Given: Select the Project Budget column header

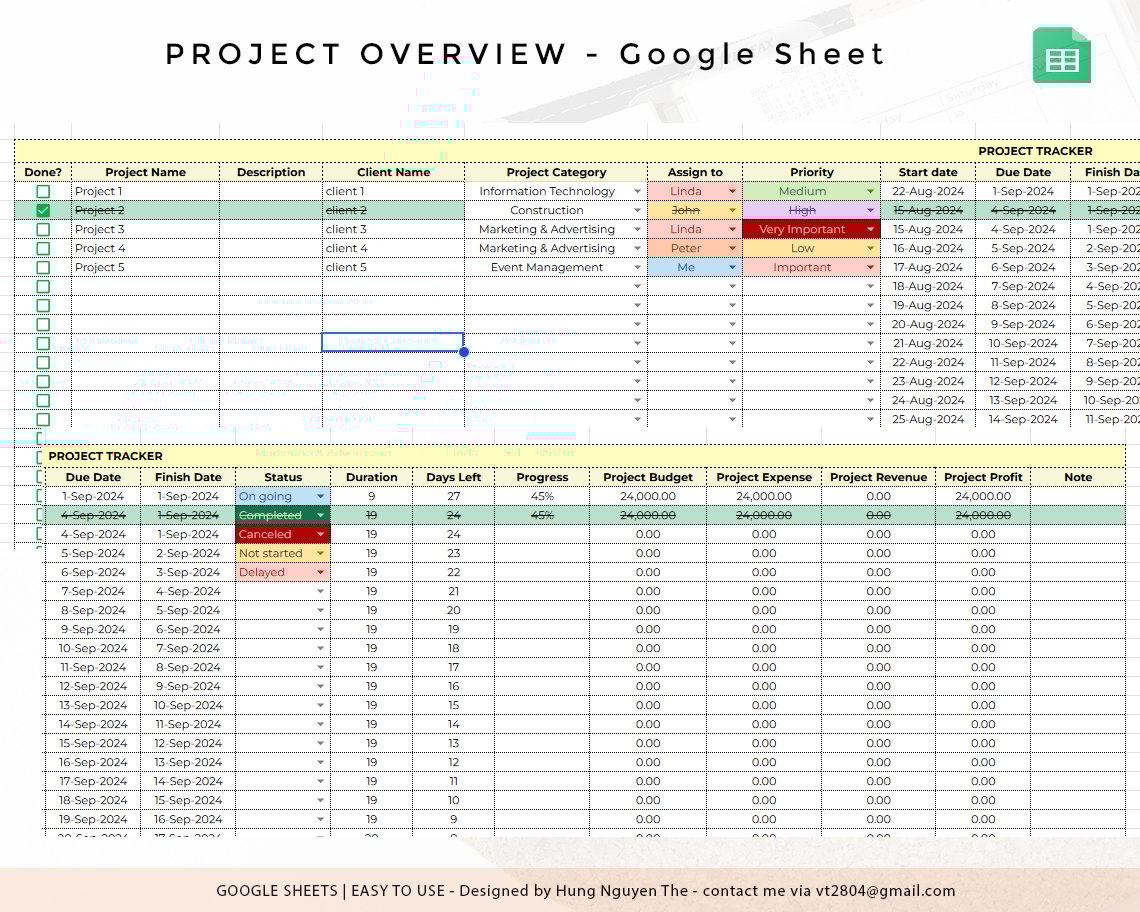Looking at the screenshot, I should [x=648, y=477].
